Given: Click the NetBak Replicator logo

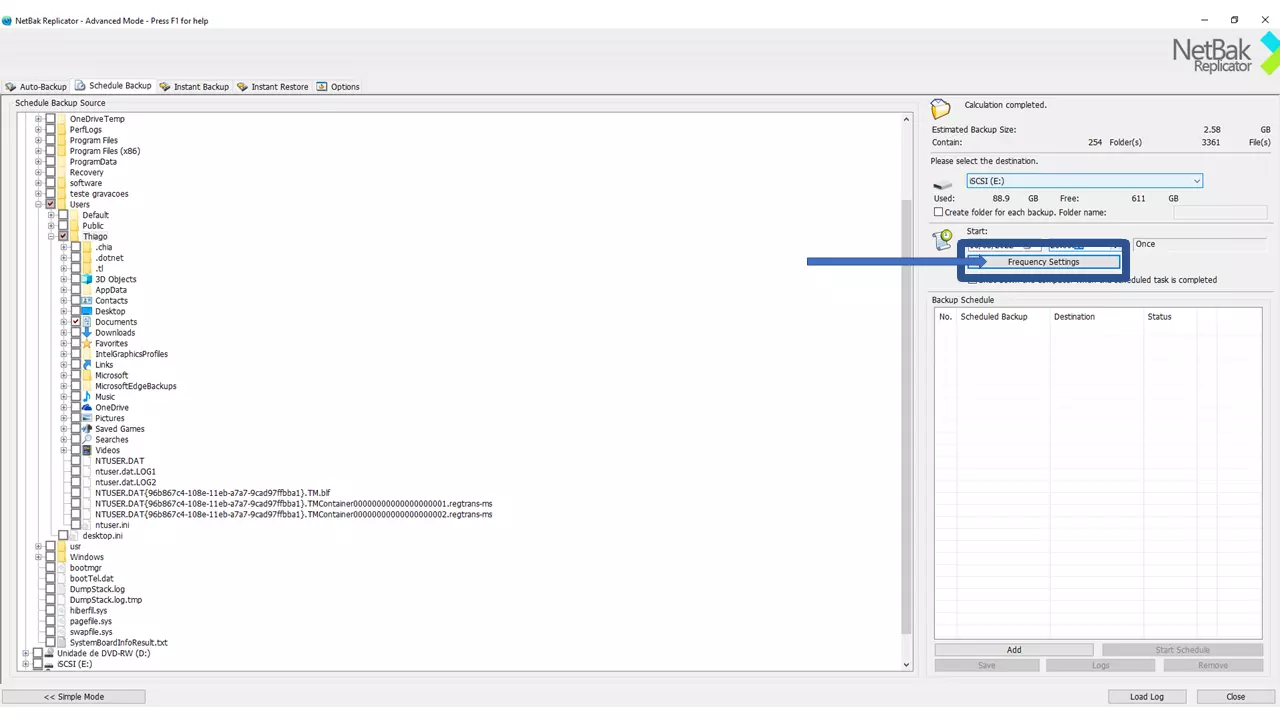Looking at the screenshot, I should point(1226,53).
